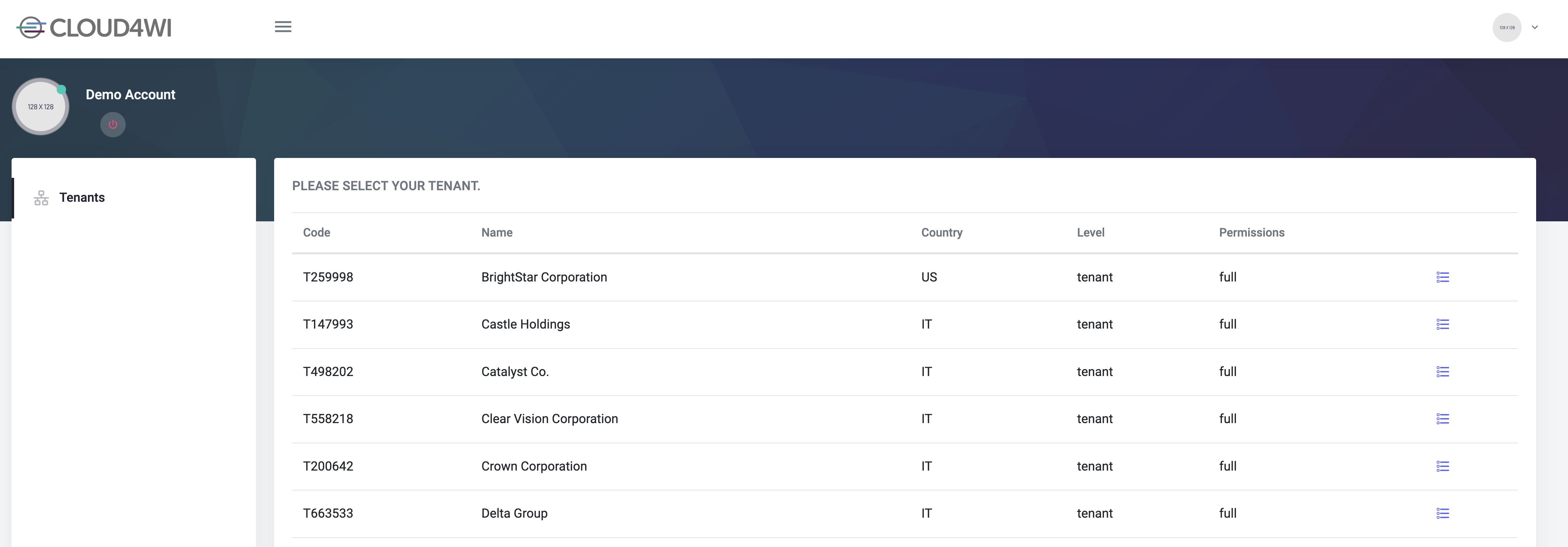Choose Catalyst Co. tenant name

click(x=515, y=372)
